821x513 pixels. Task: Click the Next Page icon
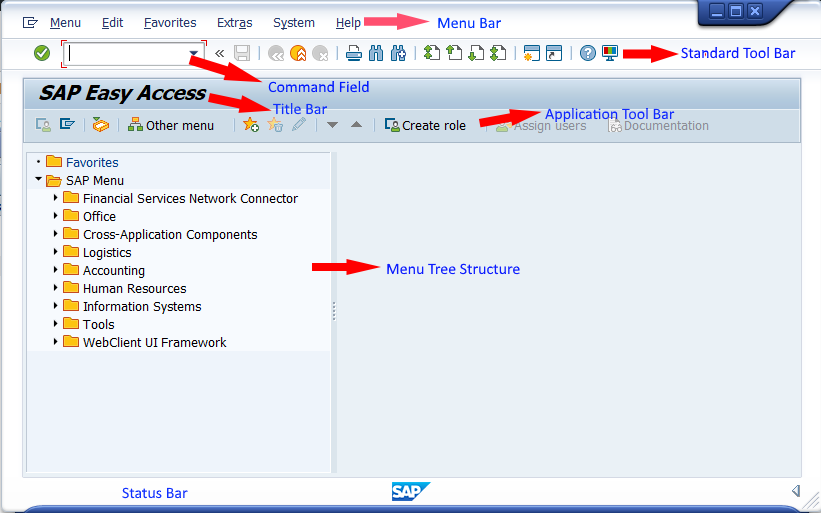[476, 53]
